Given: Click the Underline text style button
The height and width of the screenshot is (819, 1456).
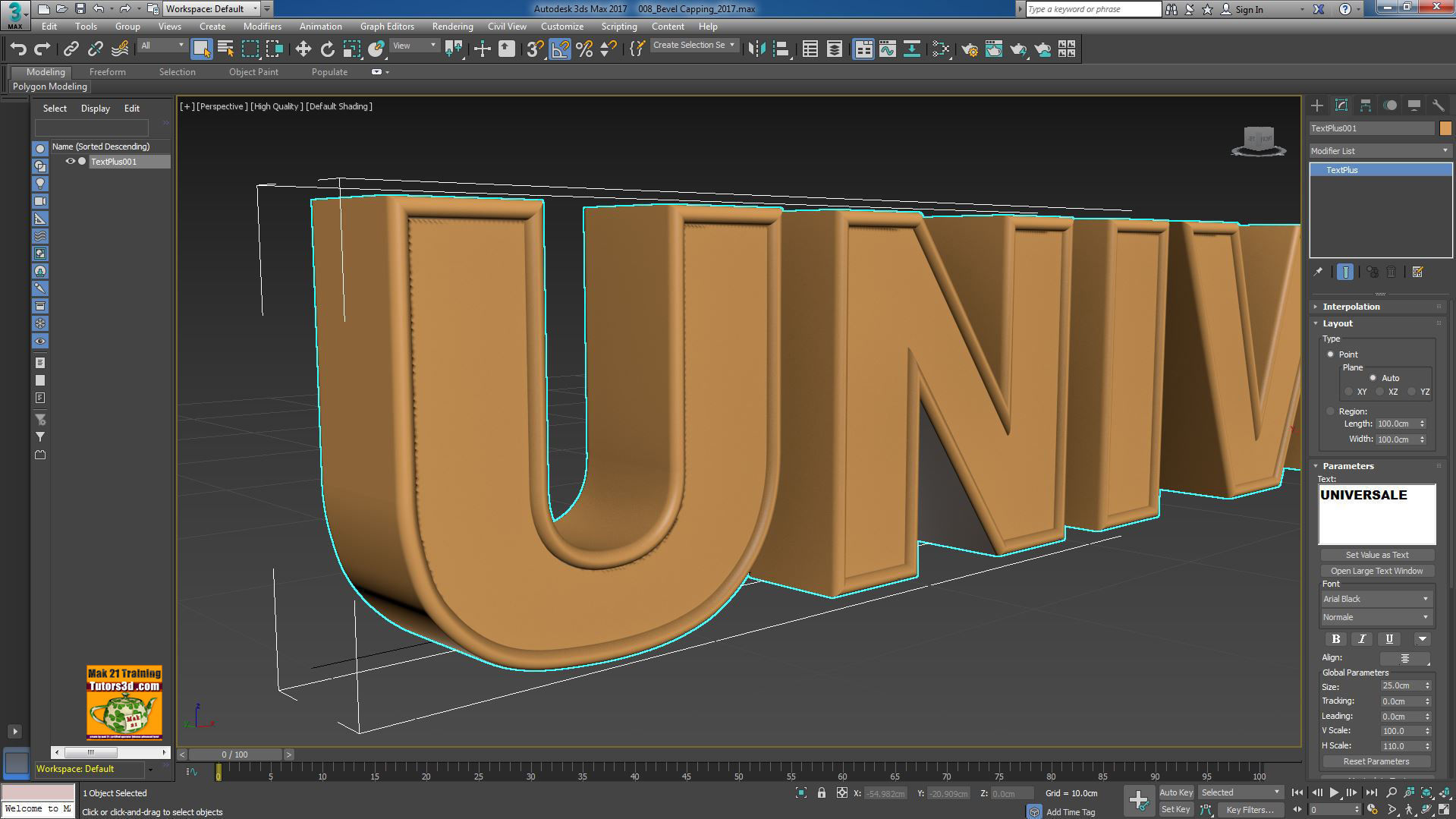Looking at the screenshot, I should (1389, 639).
